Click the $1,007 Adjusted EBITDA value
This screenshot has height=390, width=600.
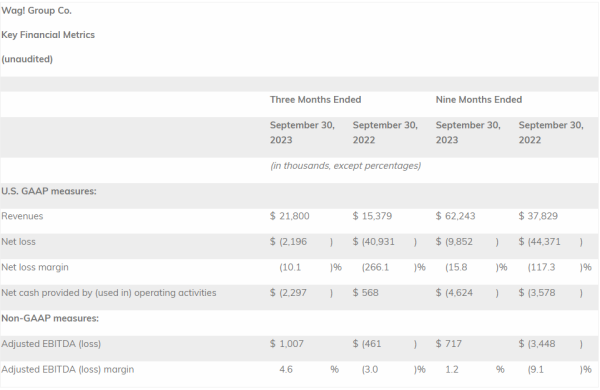pos(287,344)
